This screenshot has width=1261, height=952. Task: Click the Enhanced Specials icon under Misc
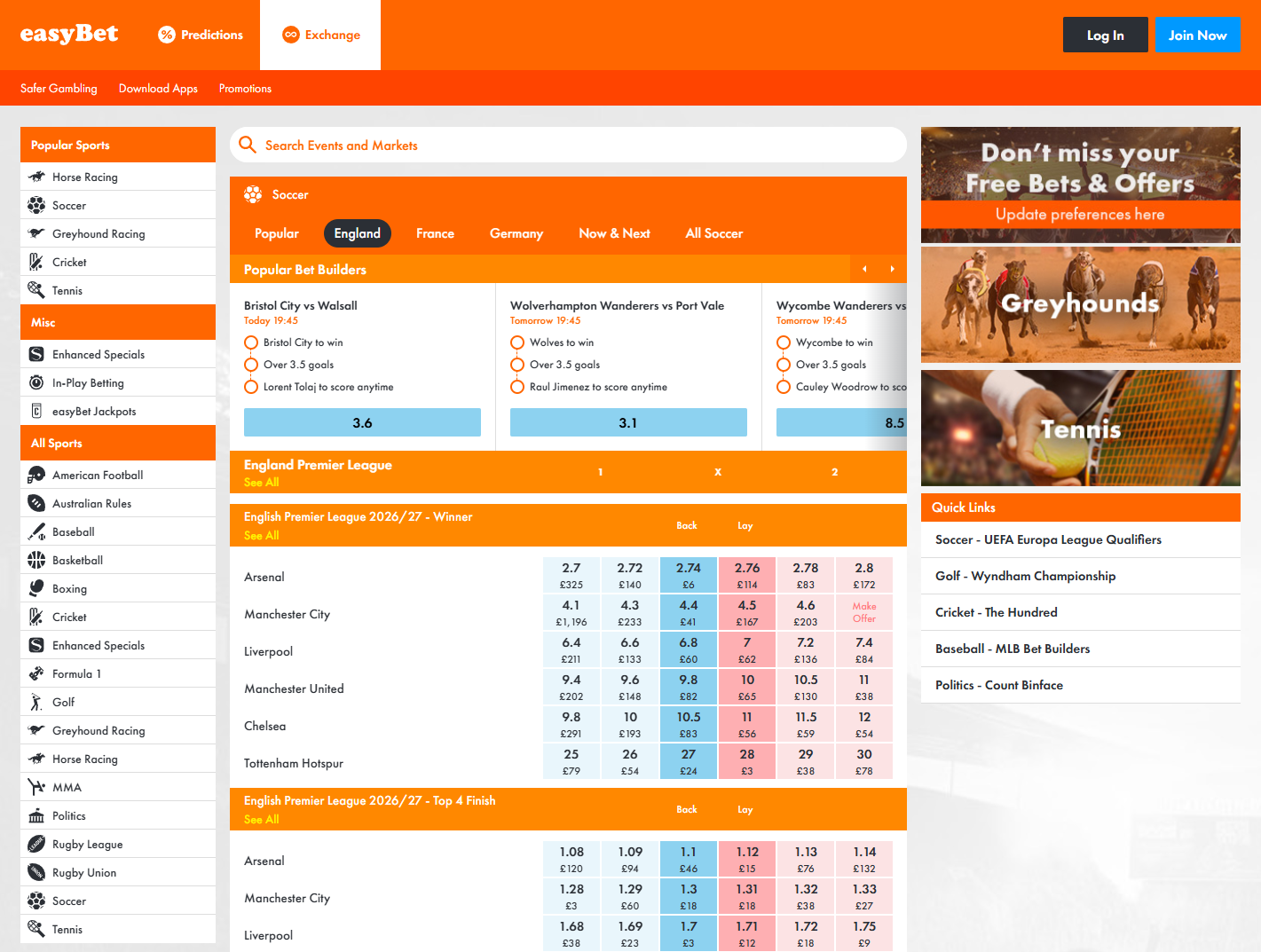(36, 354)
